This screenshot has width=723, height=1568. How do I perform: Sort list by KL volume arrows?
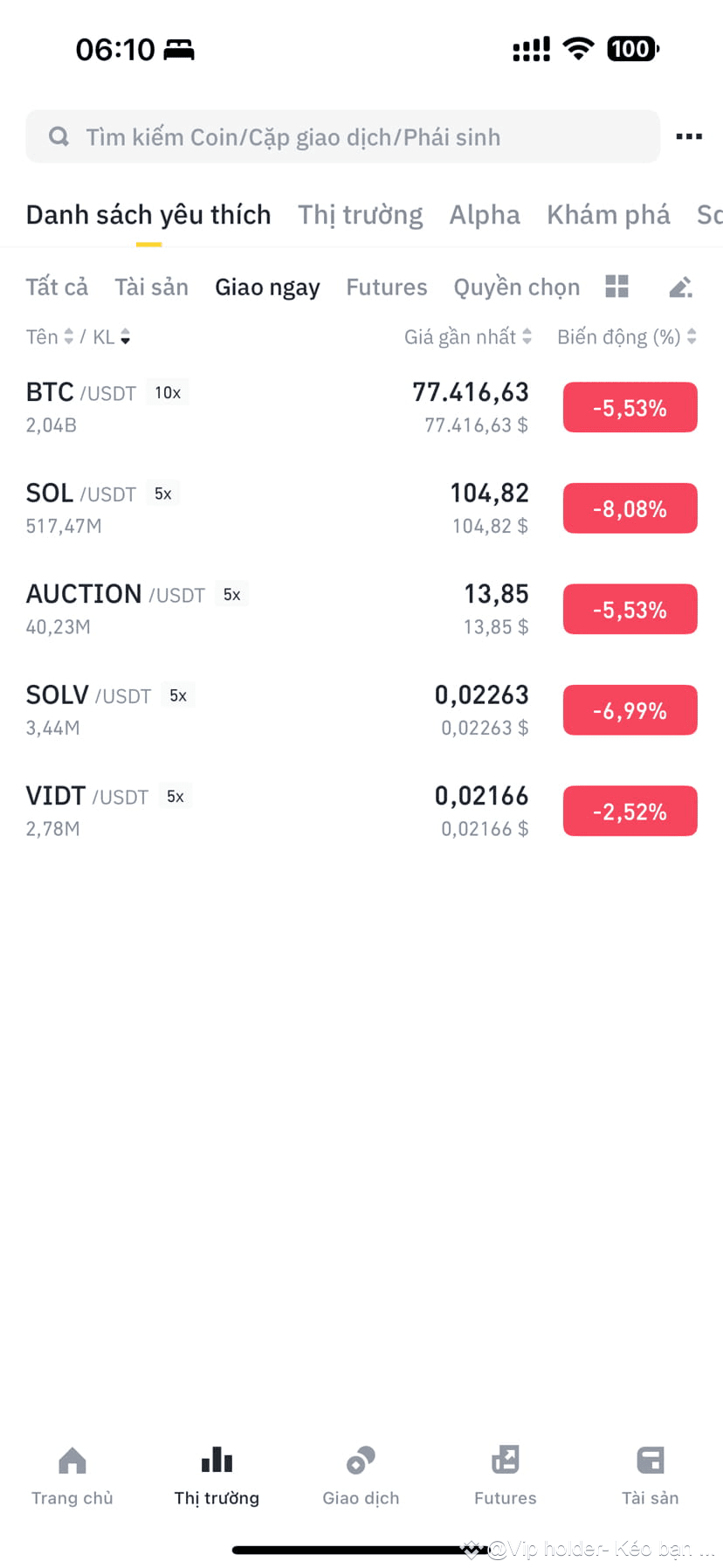tap(126, 337)
